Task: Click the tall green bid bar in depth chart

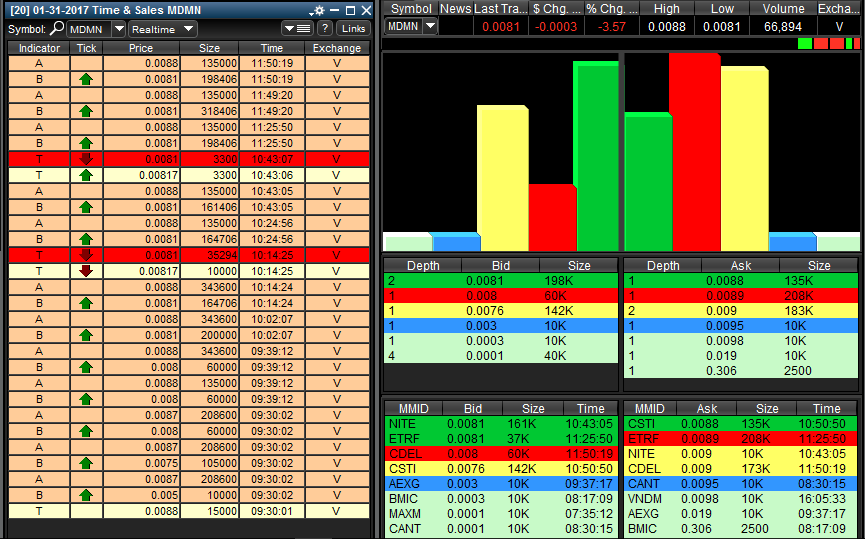Action: tap(596, 156)
